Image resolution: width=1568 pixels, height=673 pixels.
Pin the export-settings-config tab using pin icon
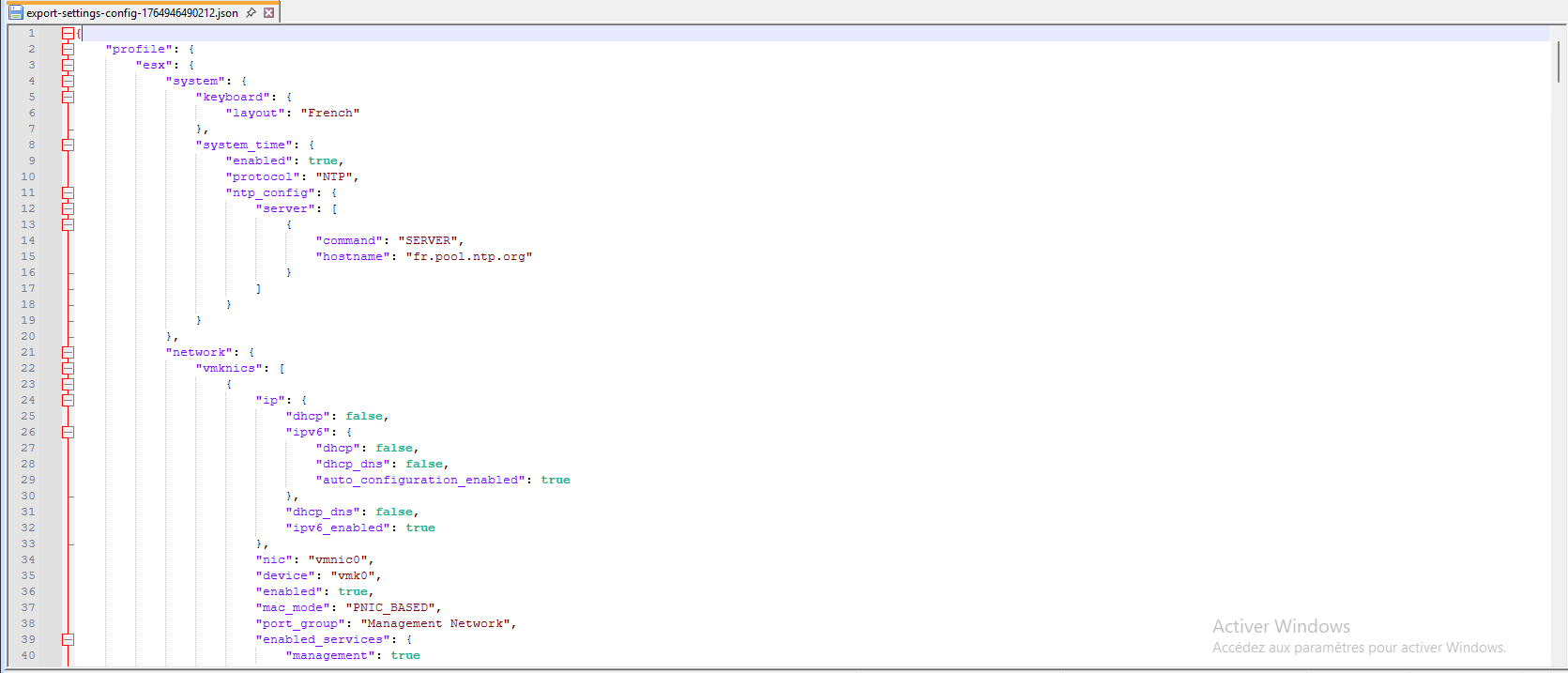coord(251,13)
